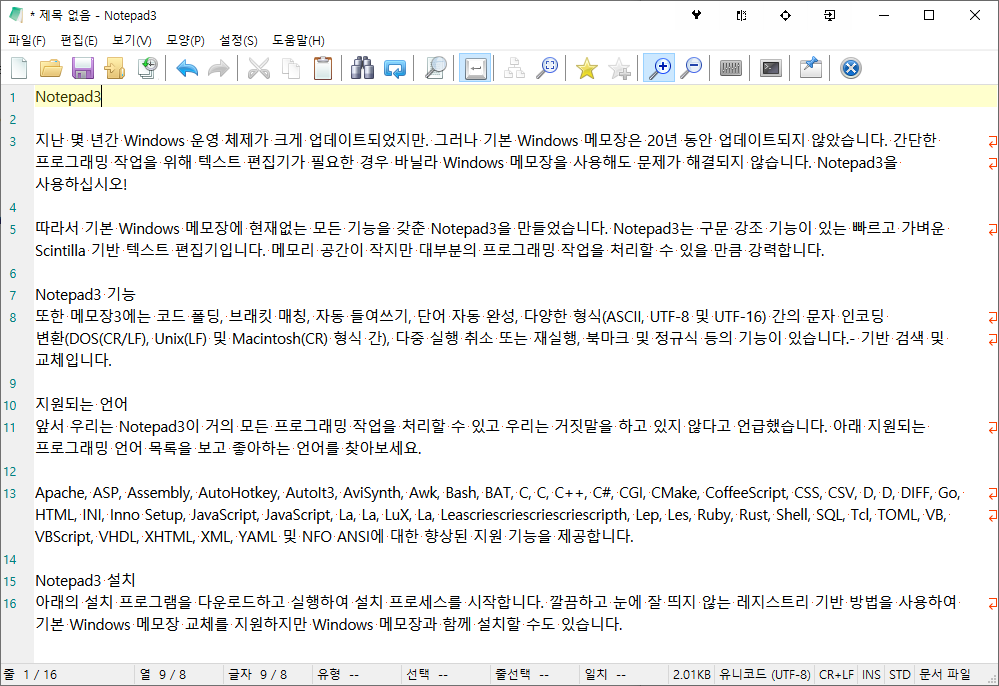Click the word 'AutoHotkey' on line 13
The image size is (999, 686).
238,493
